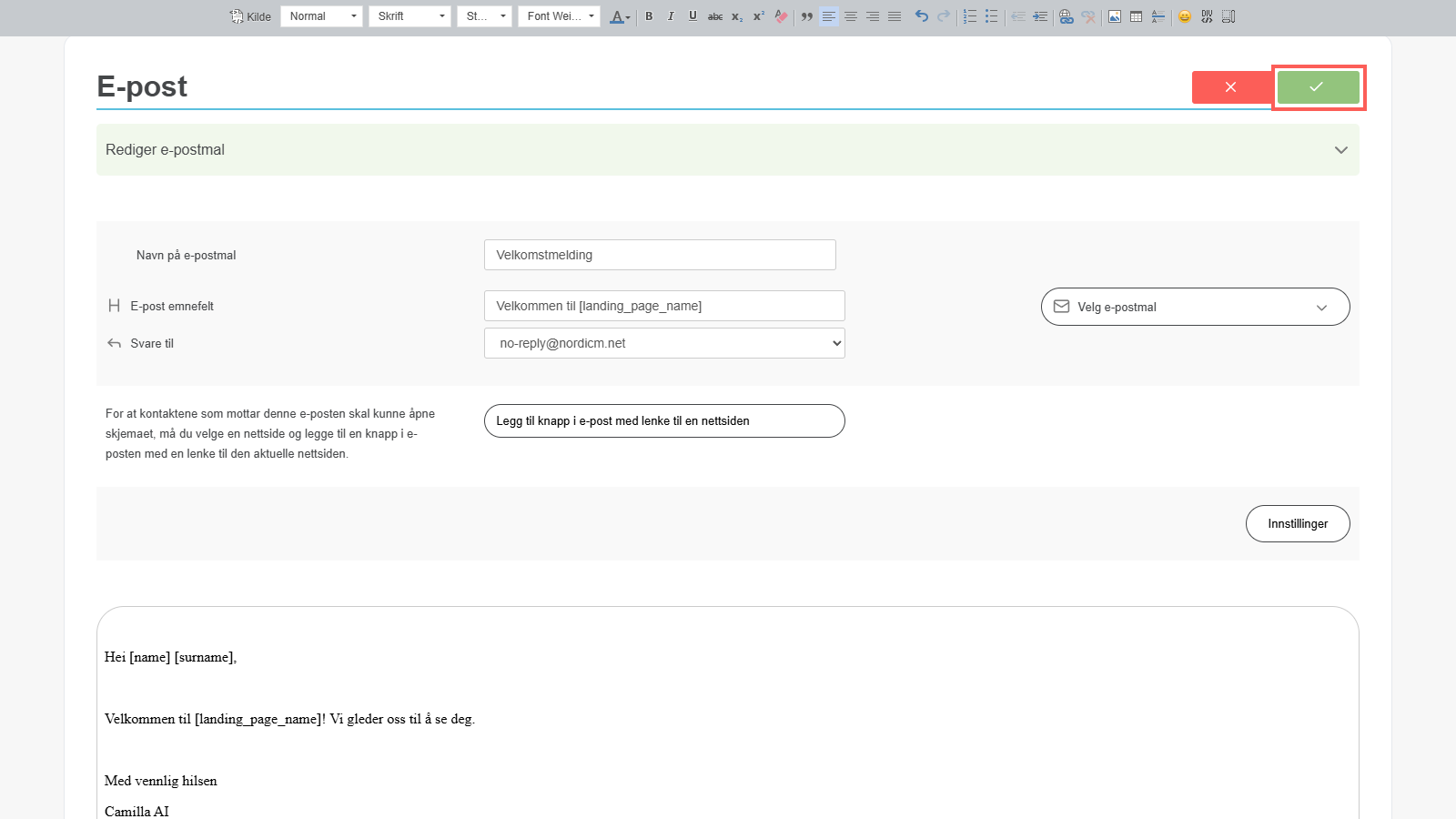Open the text color picker

(620, 16)
